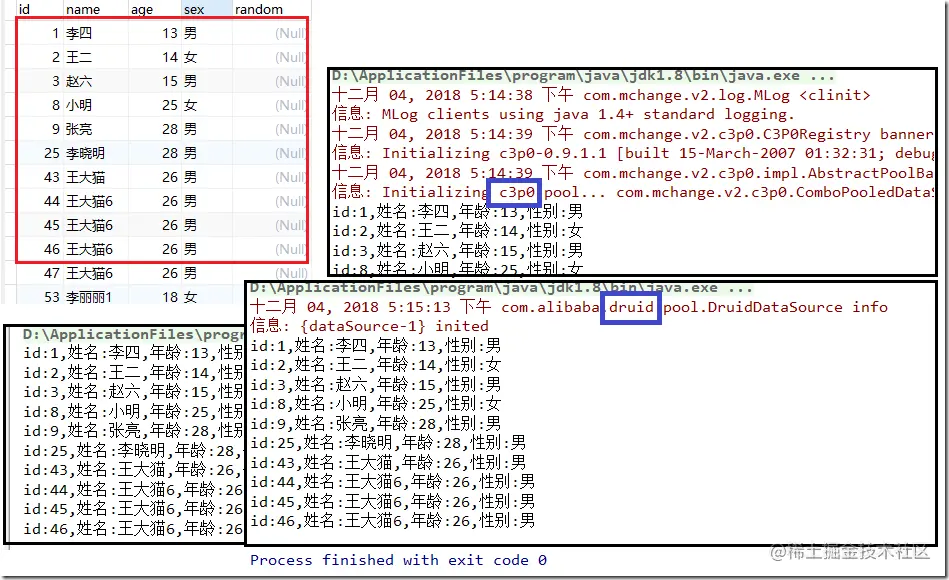Image resolution: width=949 pixels, height=580 pixels.
Task: Click the name cell in table row 45
Action: pyautogui.click(x=90, y=225)
